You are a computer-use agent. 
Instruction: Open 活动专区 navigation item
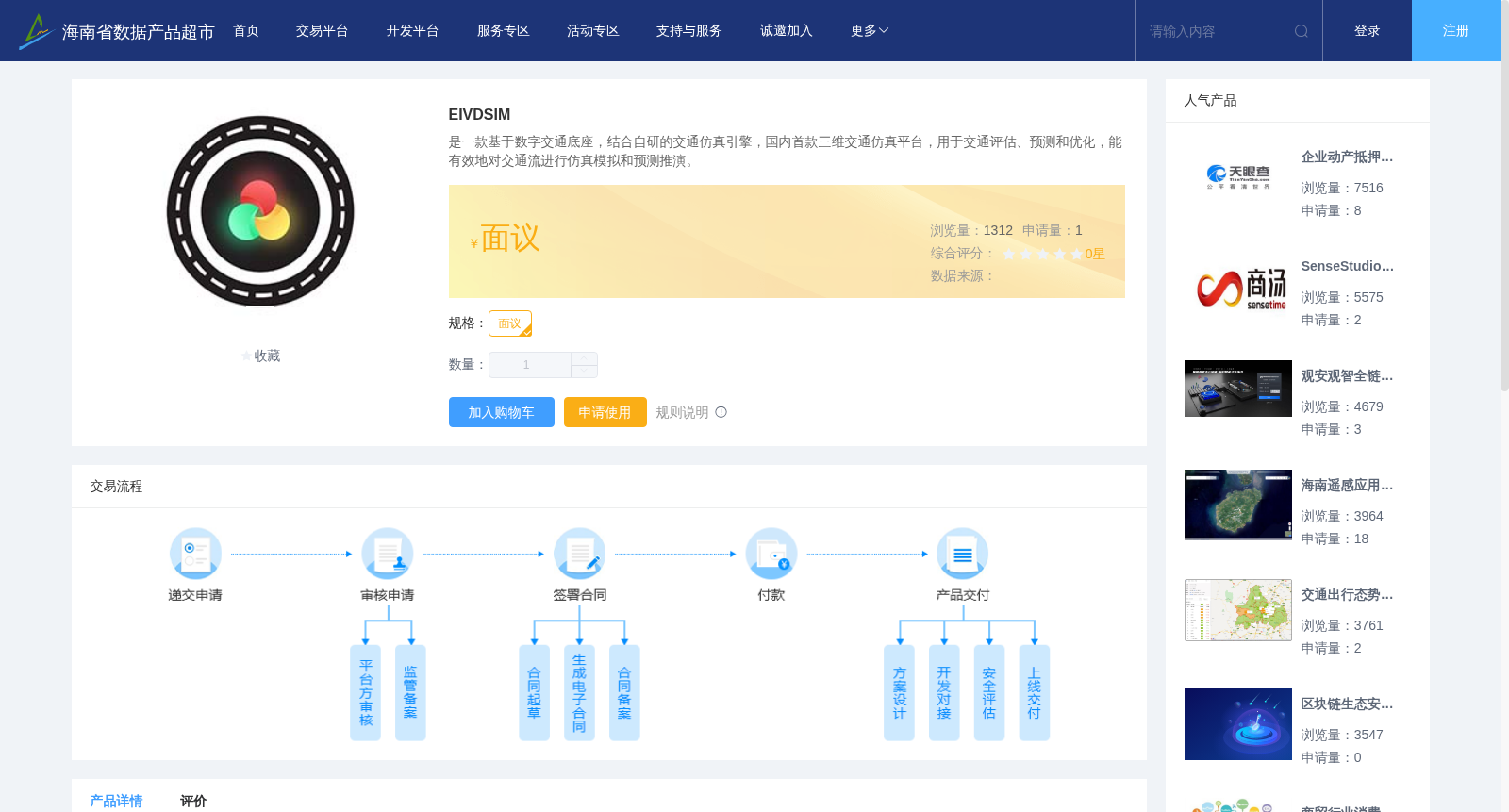pyautogui.click(x=593, y=31)
